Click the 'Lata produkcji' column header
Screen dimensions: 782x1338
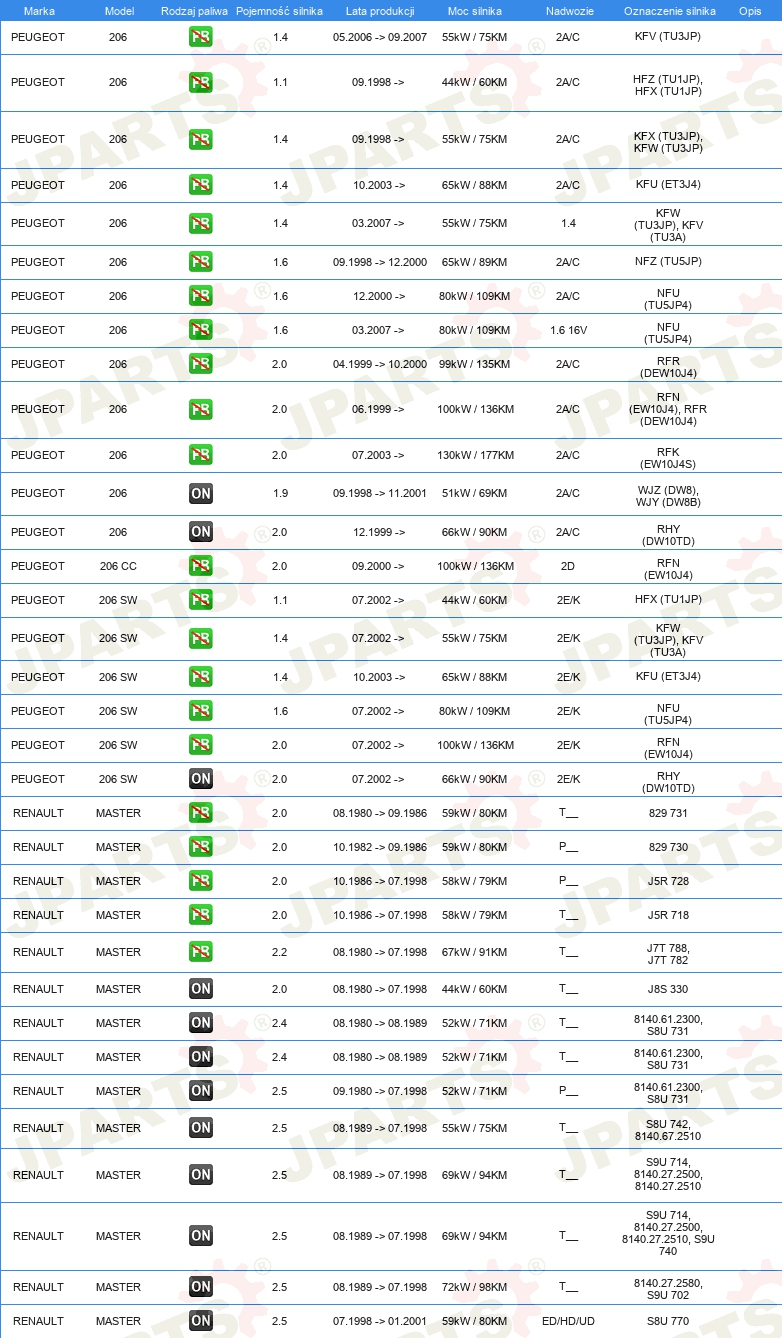[380, 11]
